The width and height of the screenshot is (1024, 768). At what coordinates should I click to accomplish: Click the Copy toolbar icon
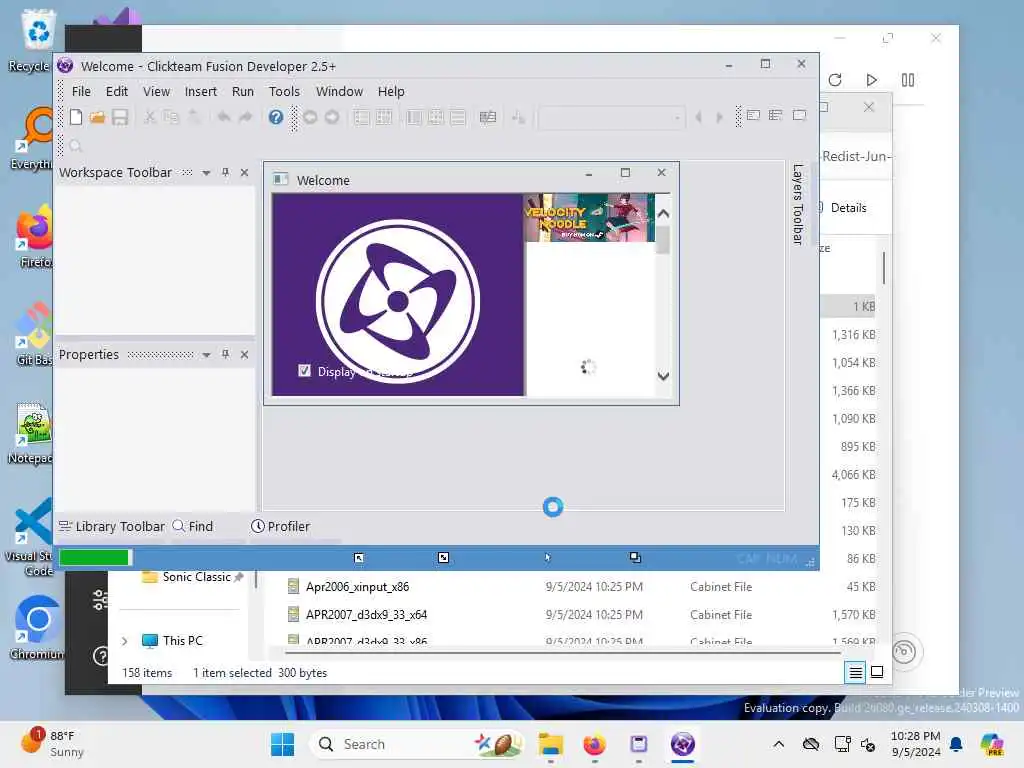171,117
